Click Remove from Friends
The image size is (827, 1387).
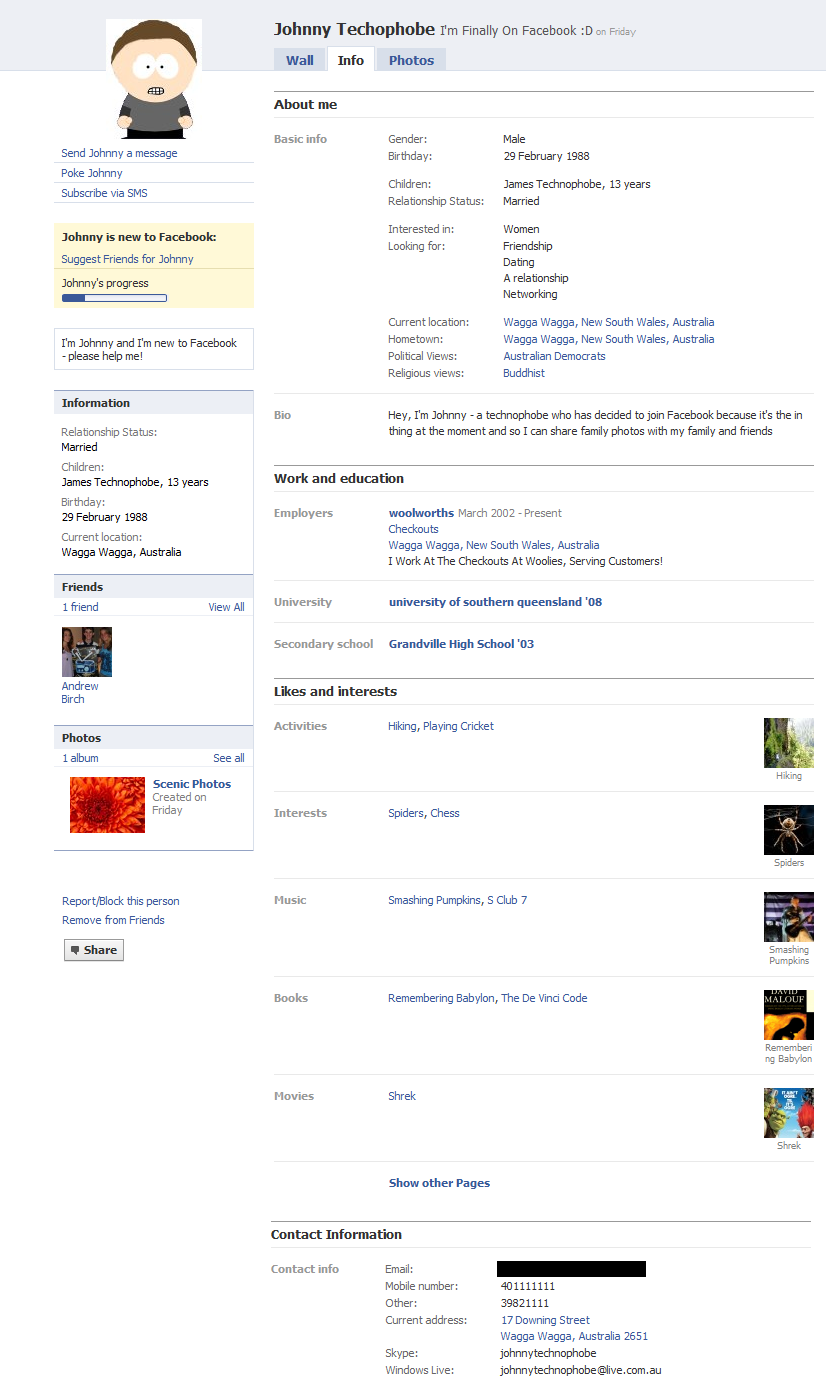(x=113, y=920)
